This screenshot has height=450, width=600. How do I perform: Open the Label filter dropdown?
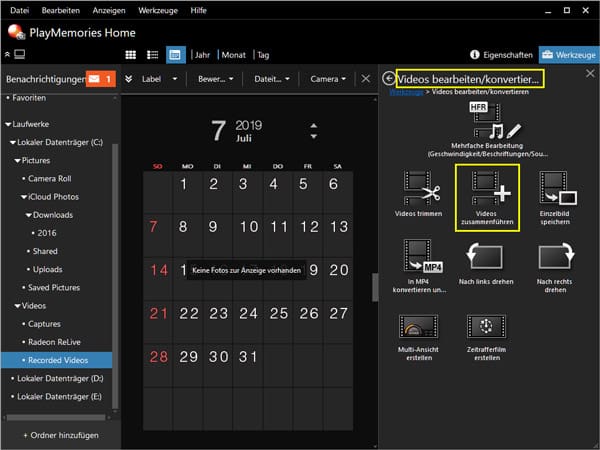(x=159, y=78)
